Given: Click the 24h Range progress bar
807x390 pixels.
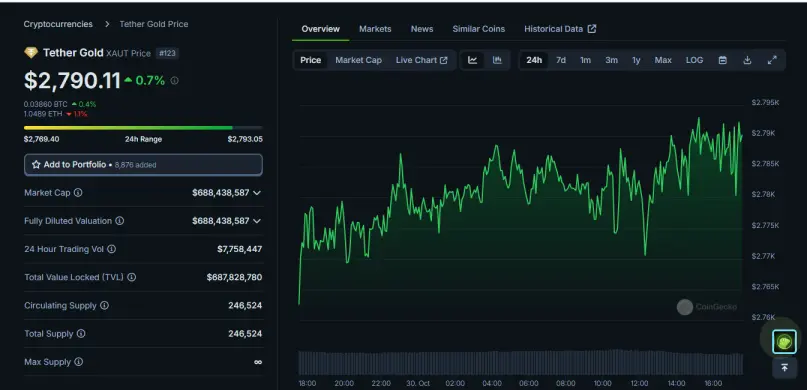Looking at the screenshot, I should [x=144, y=128].
